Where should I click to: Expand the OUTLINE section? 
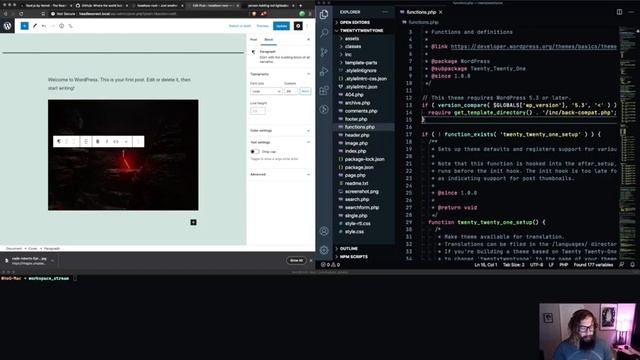[x=364, y=248]
